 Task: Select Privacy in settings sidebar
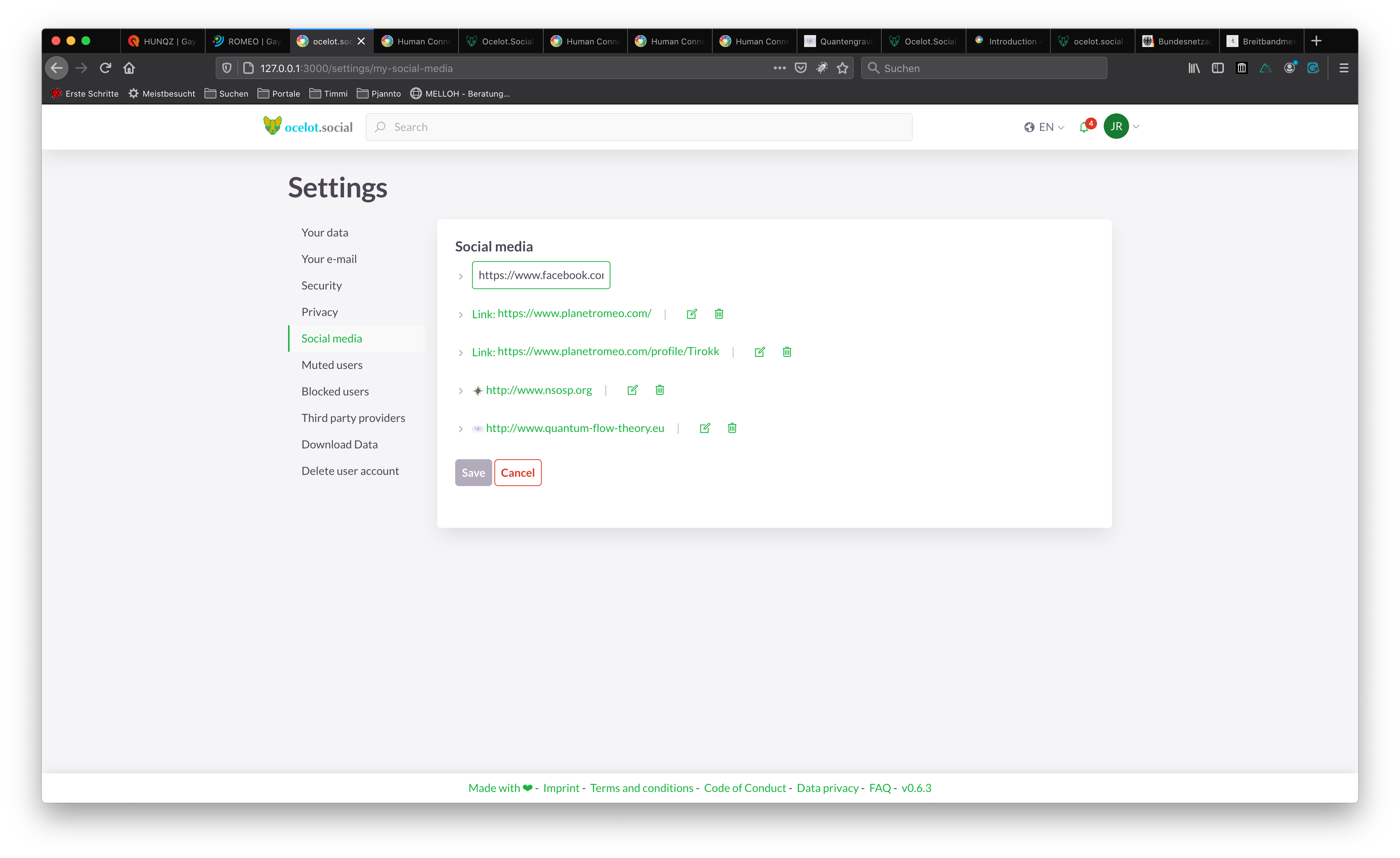point(319,312)
